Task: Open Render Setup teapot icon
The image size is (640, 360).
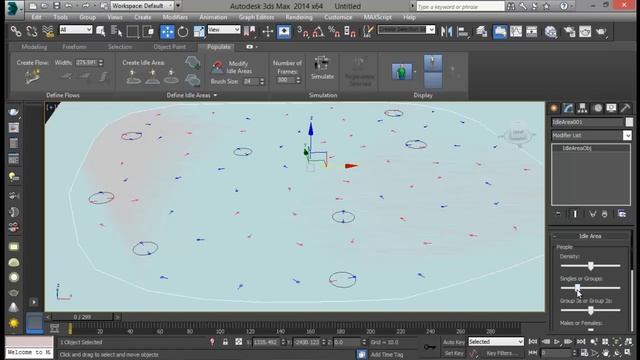Action: (x=569, y=31)
